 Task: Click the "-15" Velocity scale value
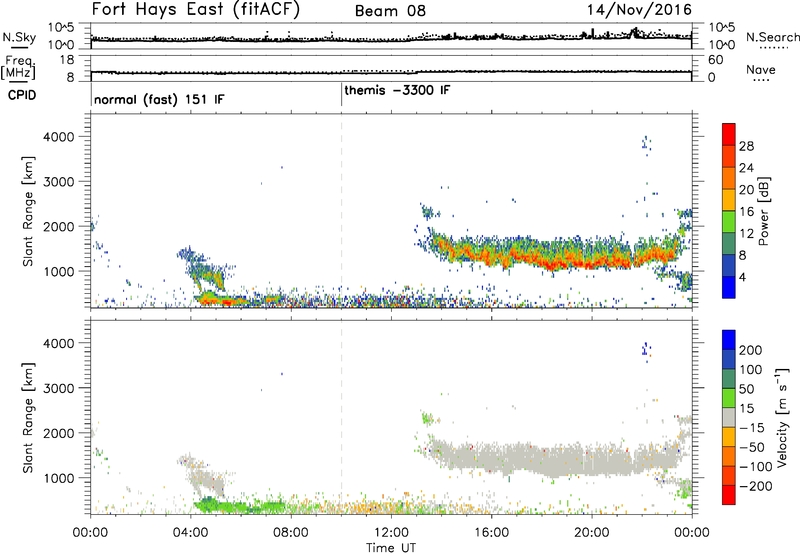point(751,428)
